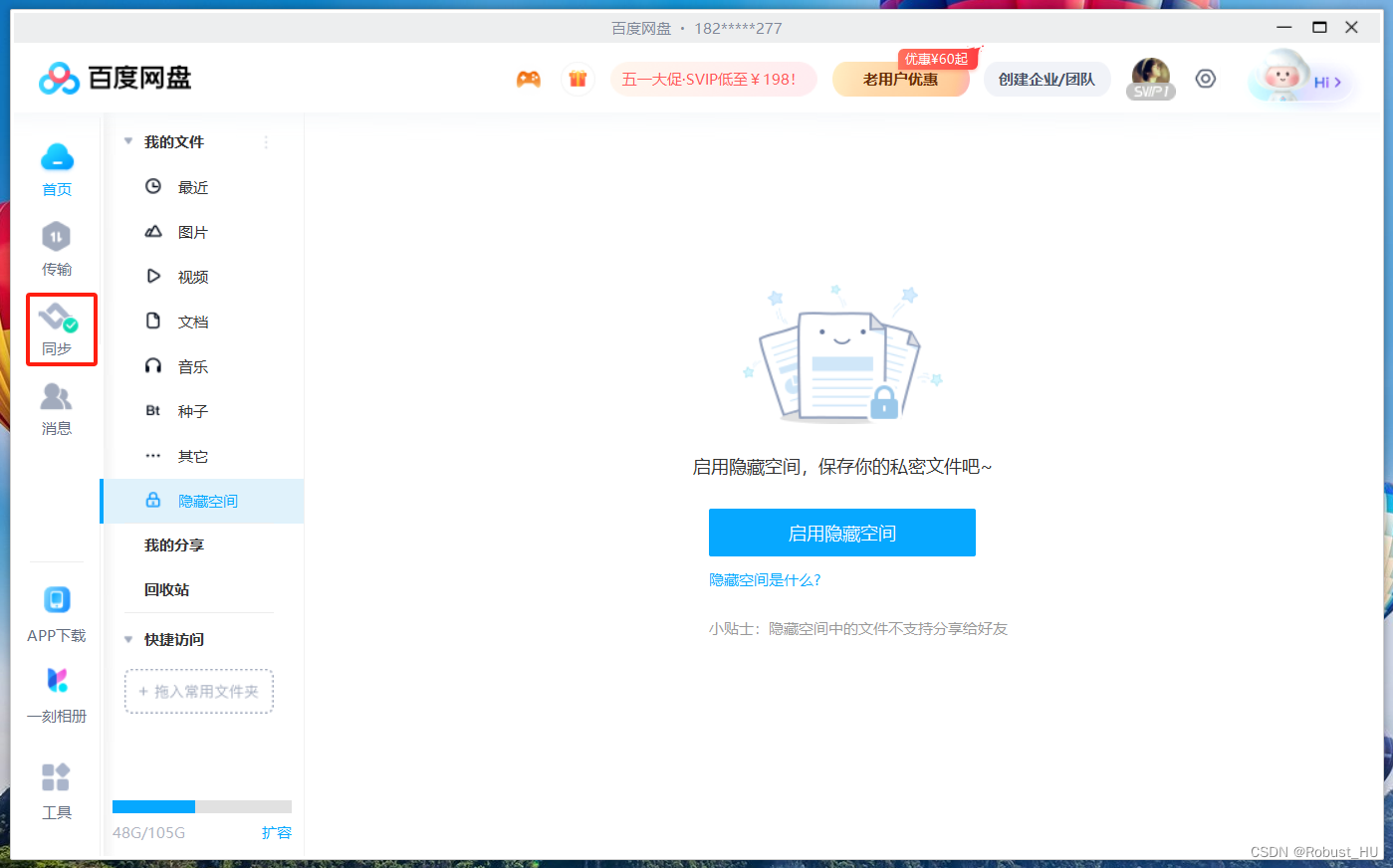Open the 传输 transfer icon
Viewport: 1393px width, 868px height.
click(56, 237)
